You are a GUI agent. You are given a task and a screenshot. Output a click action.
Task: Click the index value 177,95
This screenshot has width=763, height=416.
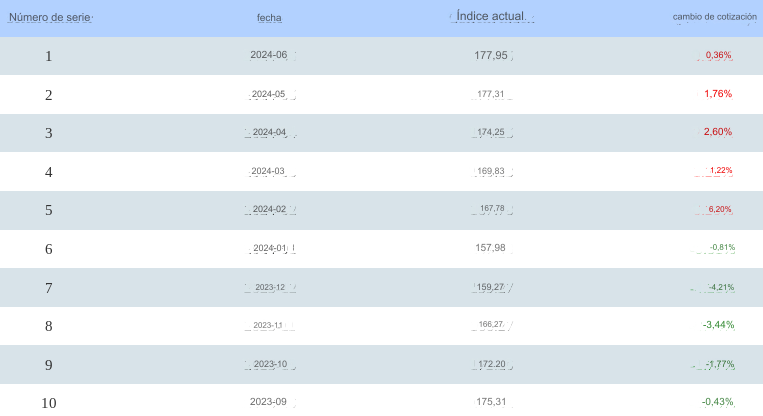pos(491,55)
